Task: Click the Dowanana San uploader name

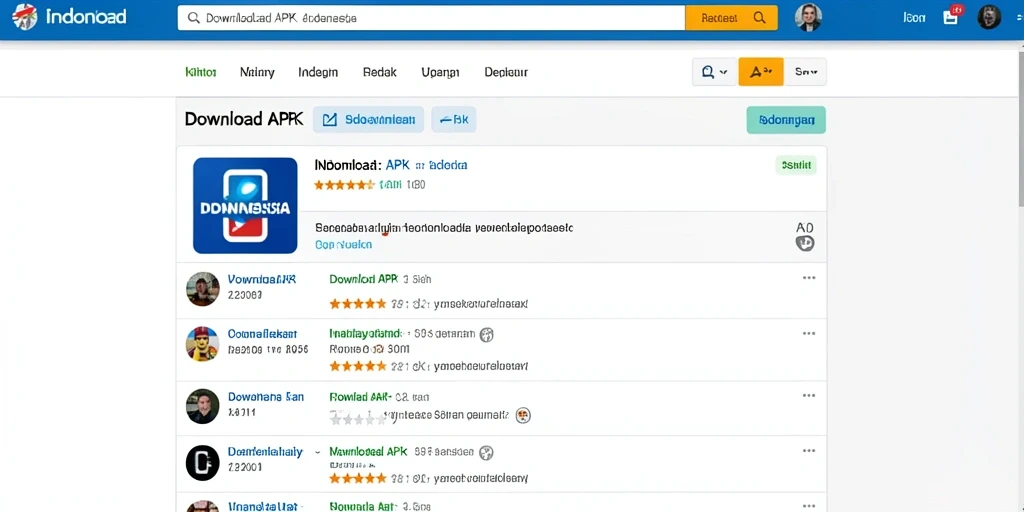Action: pyautogui.click(x=266, y=396)
